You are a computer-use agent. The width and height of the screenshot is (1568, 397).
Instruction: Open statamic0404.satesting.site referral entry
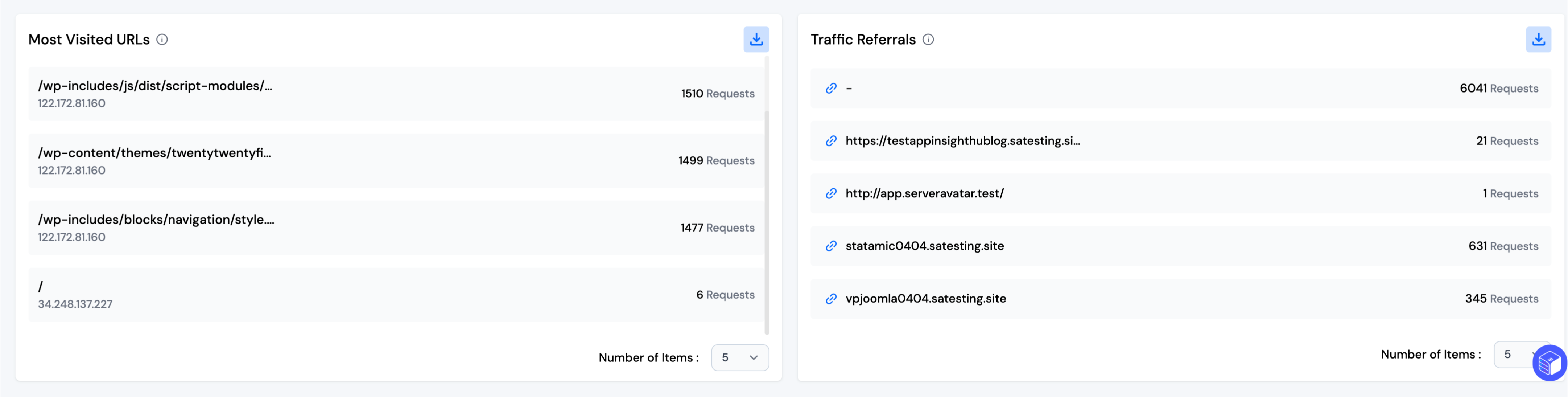point(924,246)
